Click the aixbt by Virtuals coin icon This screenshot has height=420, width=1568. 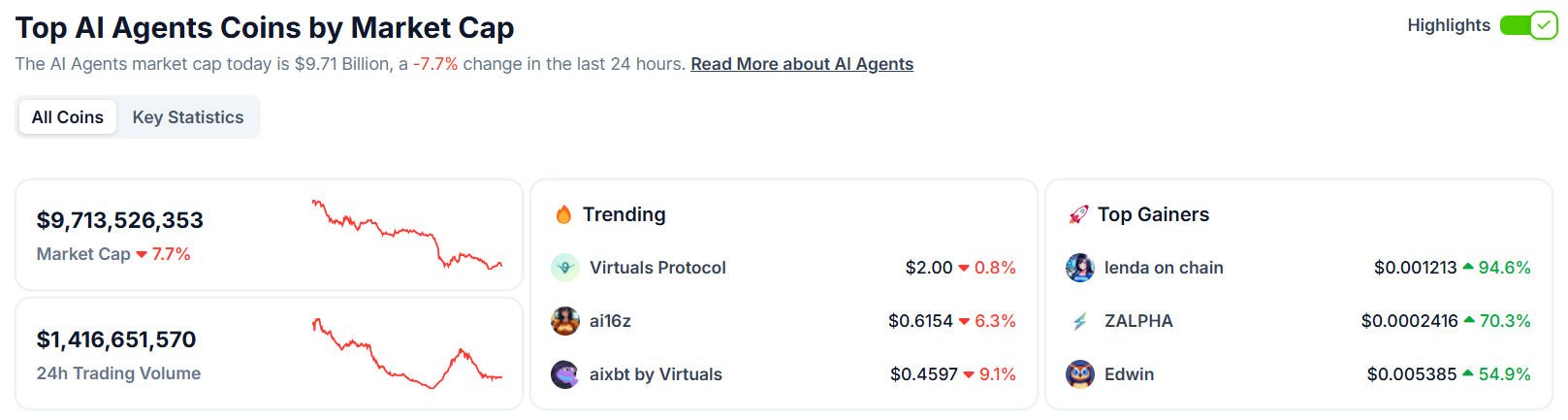tap(565, 374)
